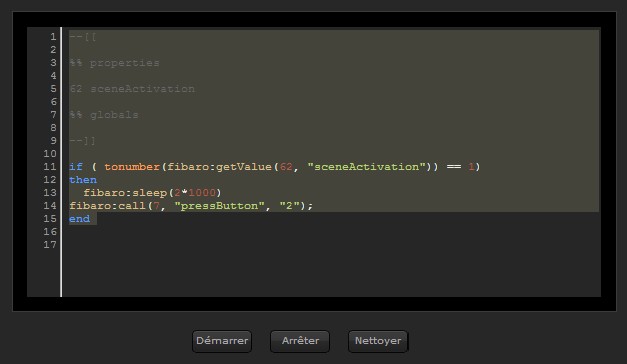Viewport: 627px width, 364px height.
Task: Select the "then" keyword on line 12
Action: 83,180
